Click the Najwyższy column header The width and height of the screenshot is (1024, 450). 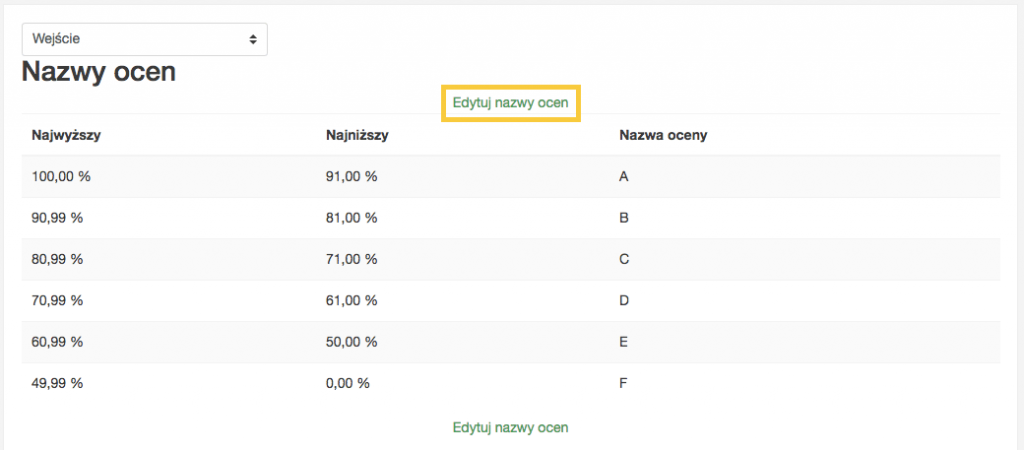65,135
